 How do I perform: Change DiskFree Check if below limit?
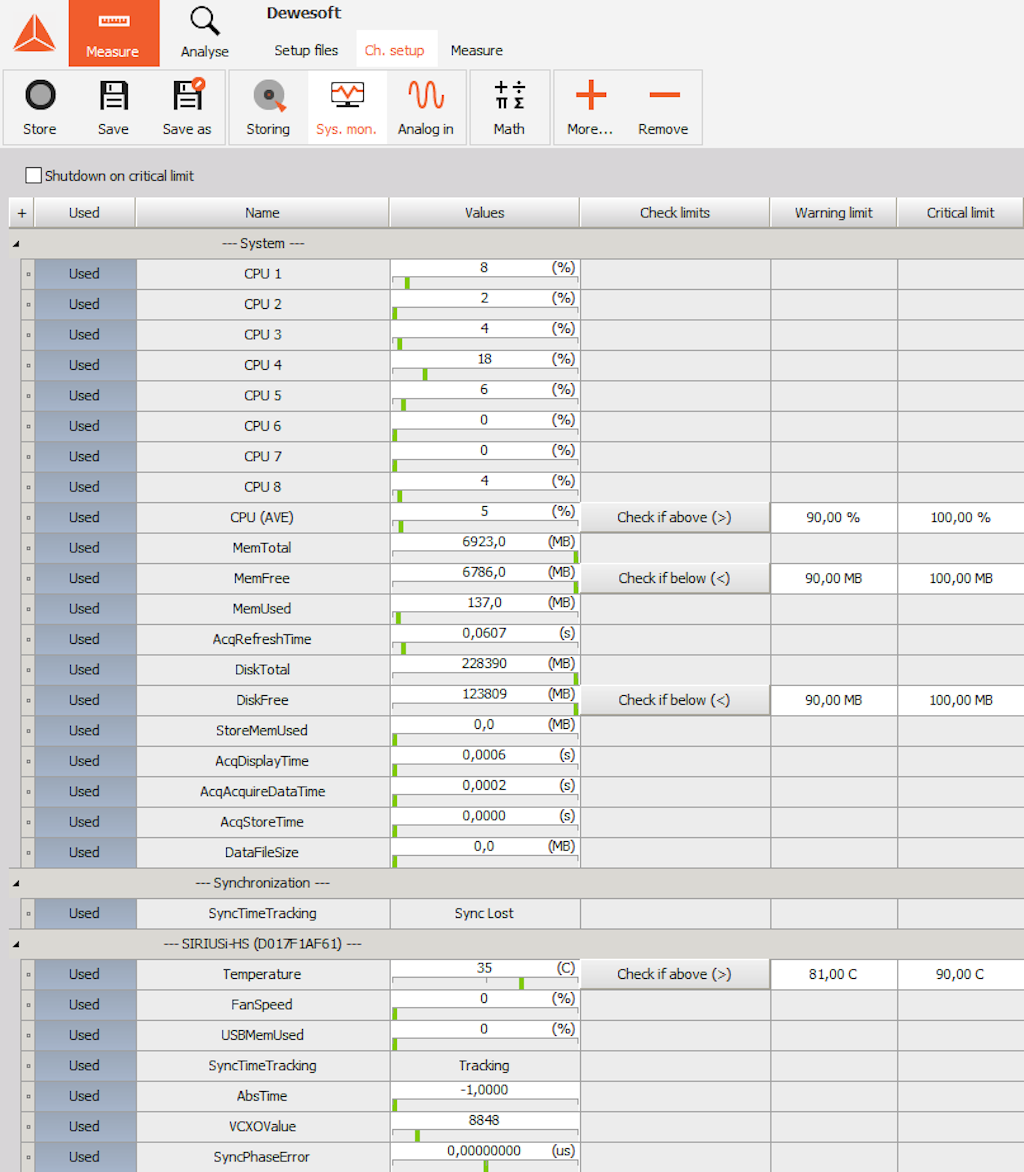point(675,700)
